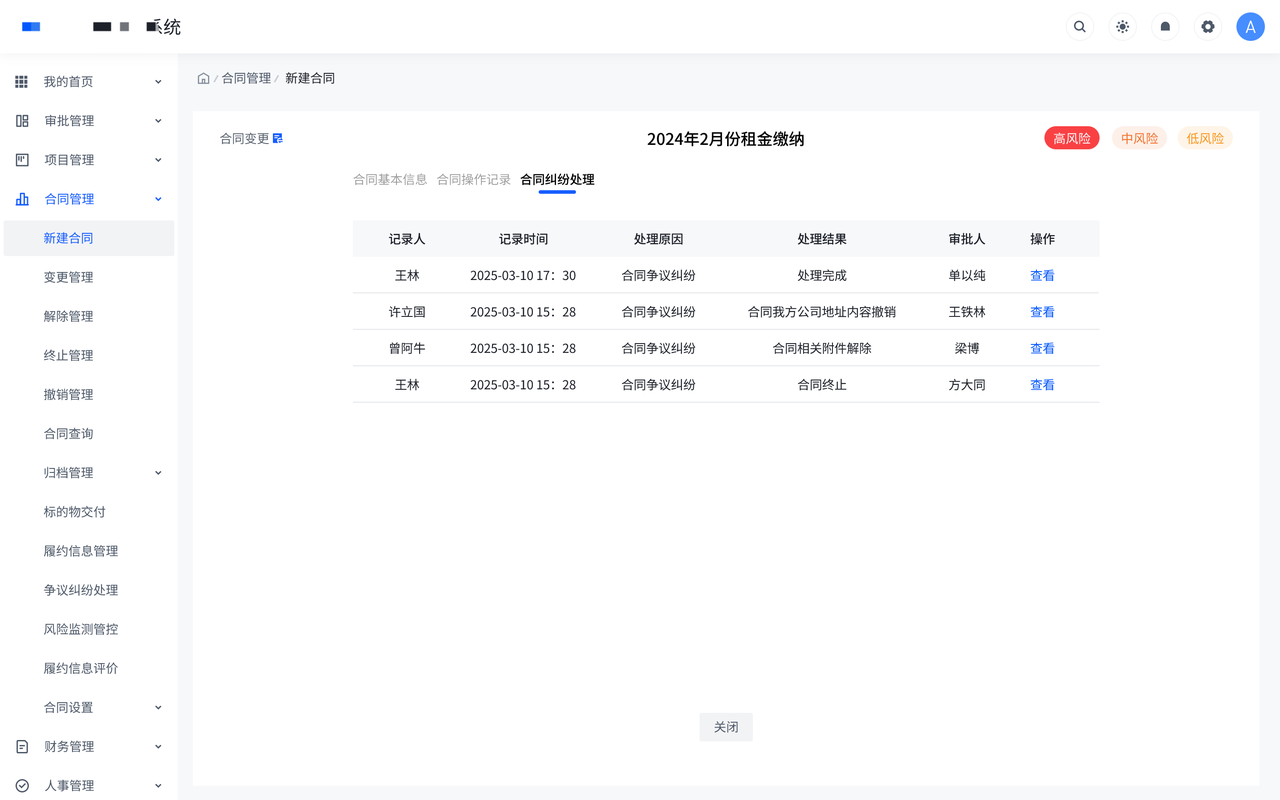1280x800 pixels.
Task: Click 合同管理 in the breadcrumb
Action: click(x=246, y=78)
